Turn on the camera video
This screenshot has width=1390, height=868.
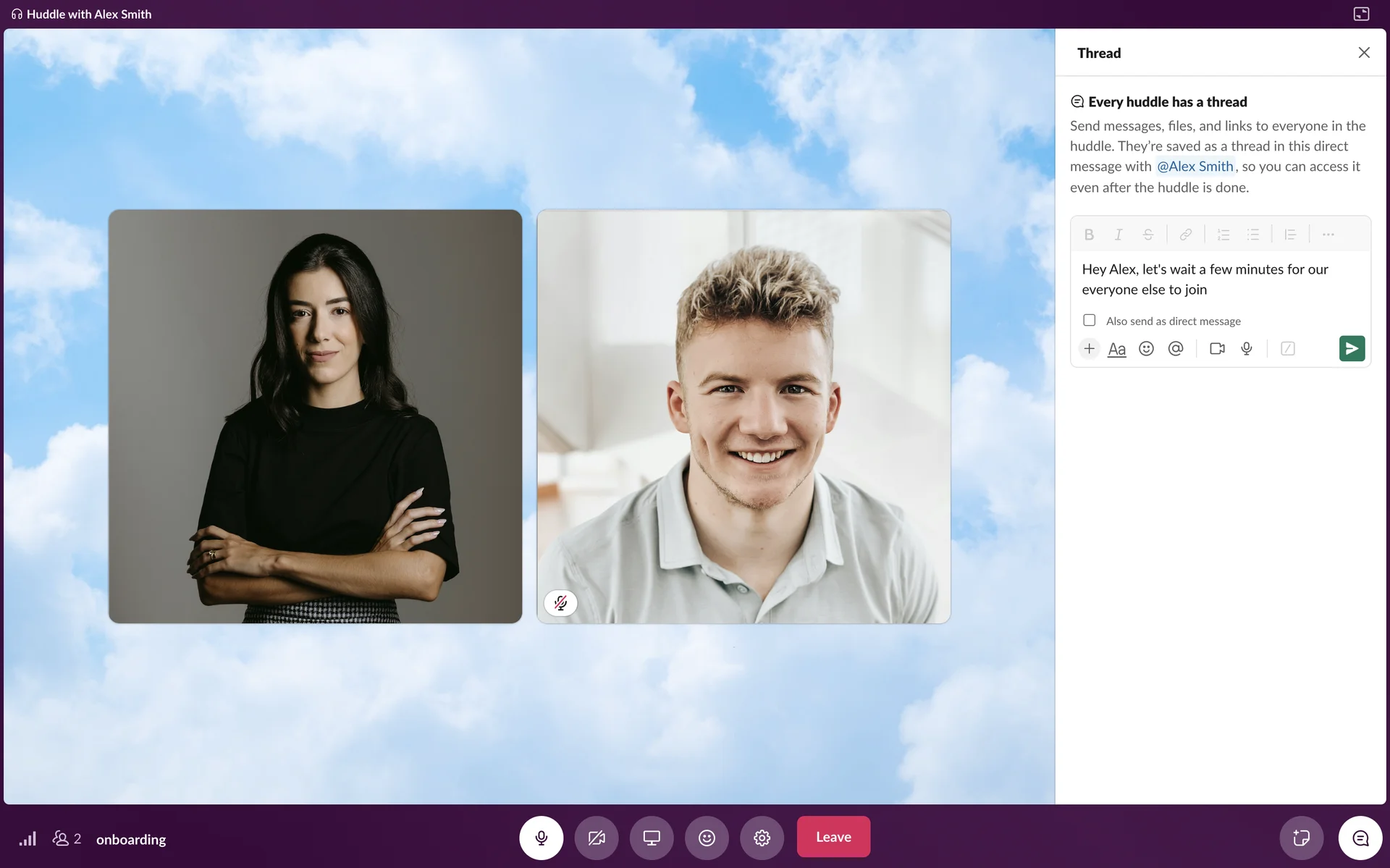(x=596, y=838)
